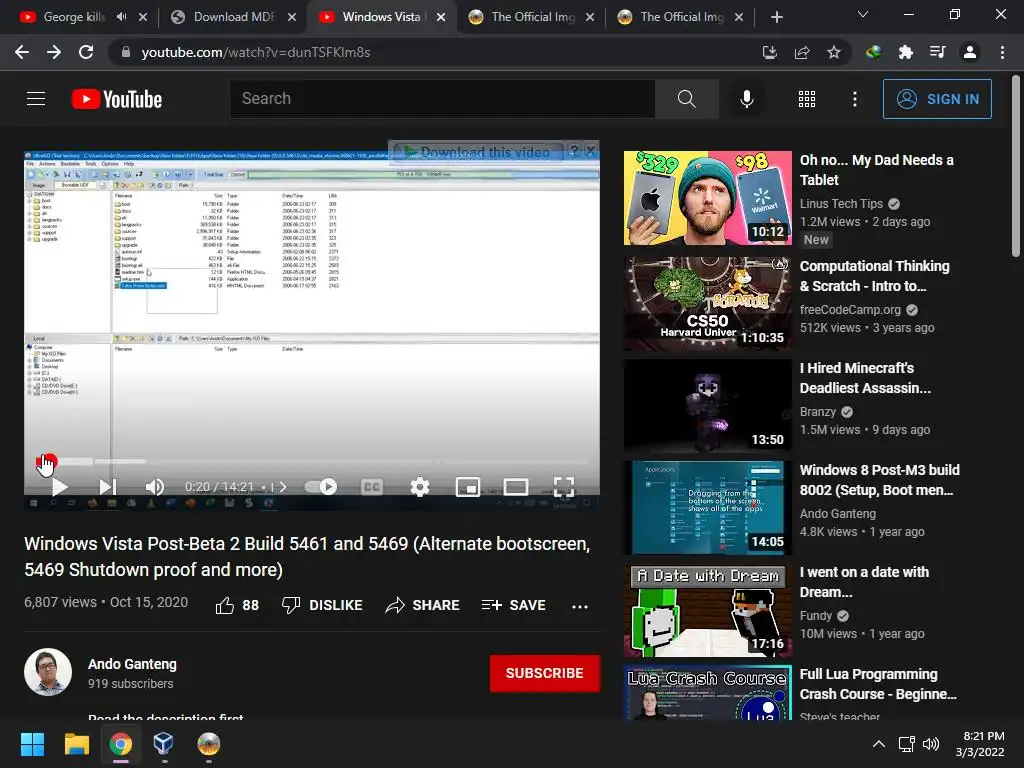Image resolution: width=1024 pixels, height=768 pixels.
Task: Open the Chrome three-dot menu
Action: [x=1002, y=52]
